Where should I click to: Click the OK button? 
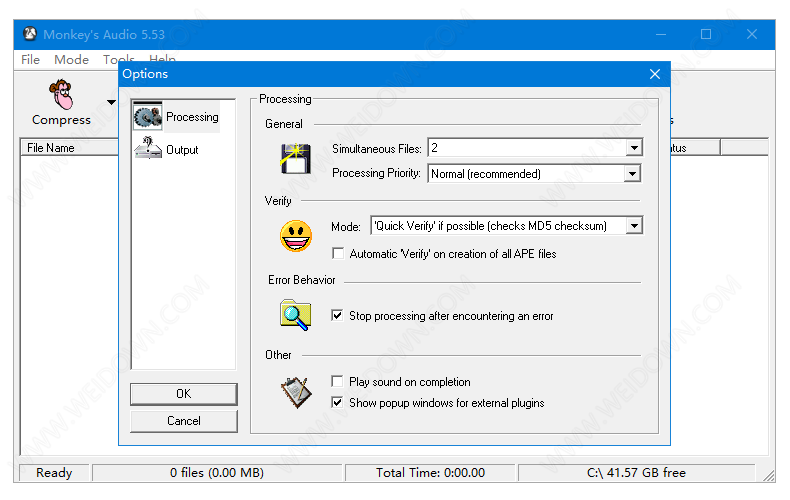click(183, 394)
